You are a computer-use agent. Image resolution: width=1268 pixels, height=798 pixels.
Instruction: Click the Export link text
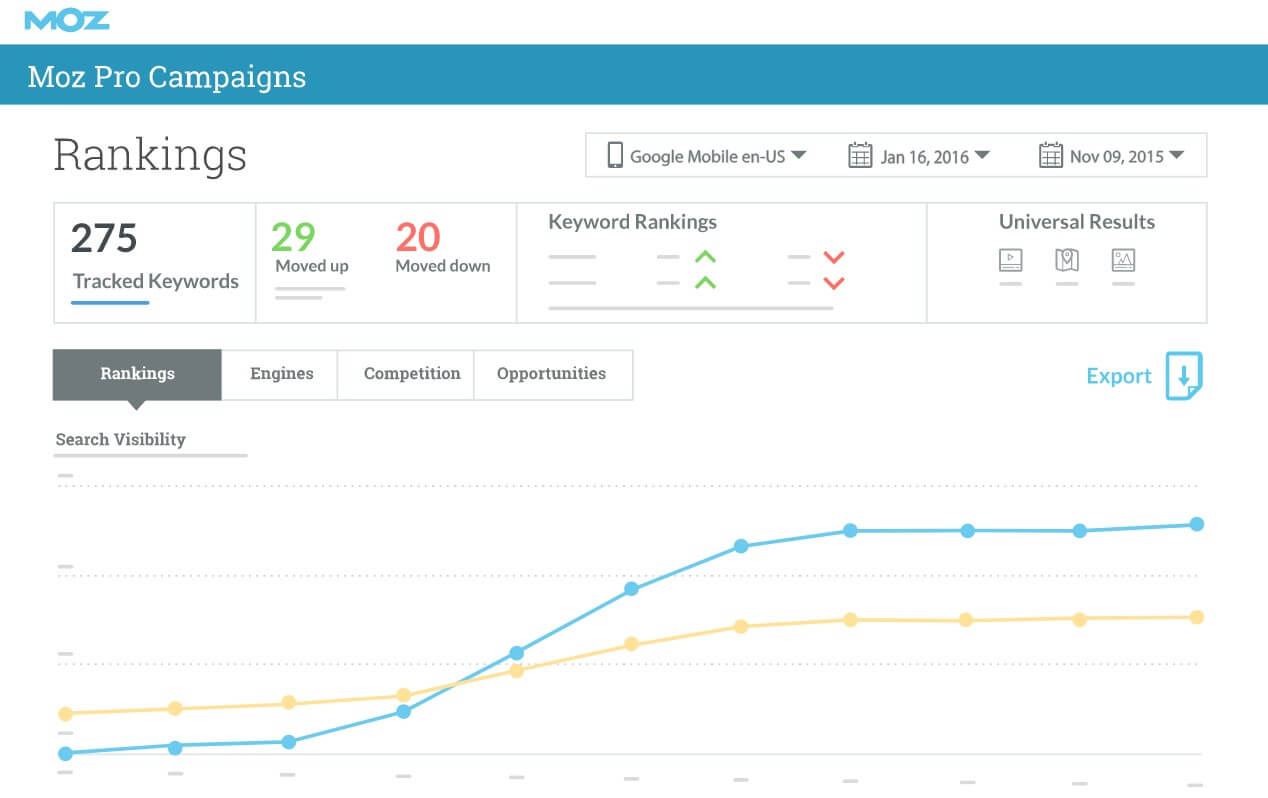(1119, 376)
